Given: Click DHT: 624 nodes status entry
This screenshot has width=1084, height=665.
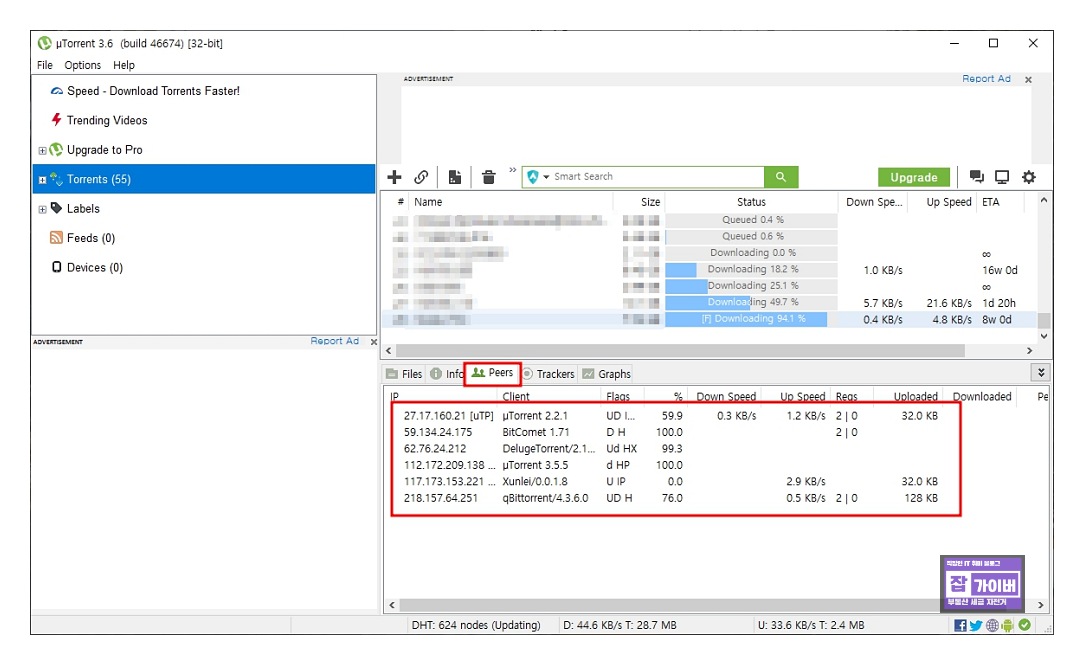Looking at the screenshot, I should coord(476,626).
